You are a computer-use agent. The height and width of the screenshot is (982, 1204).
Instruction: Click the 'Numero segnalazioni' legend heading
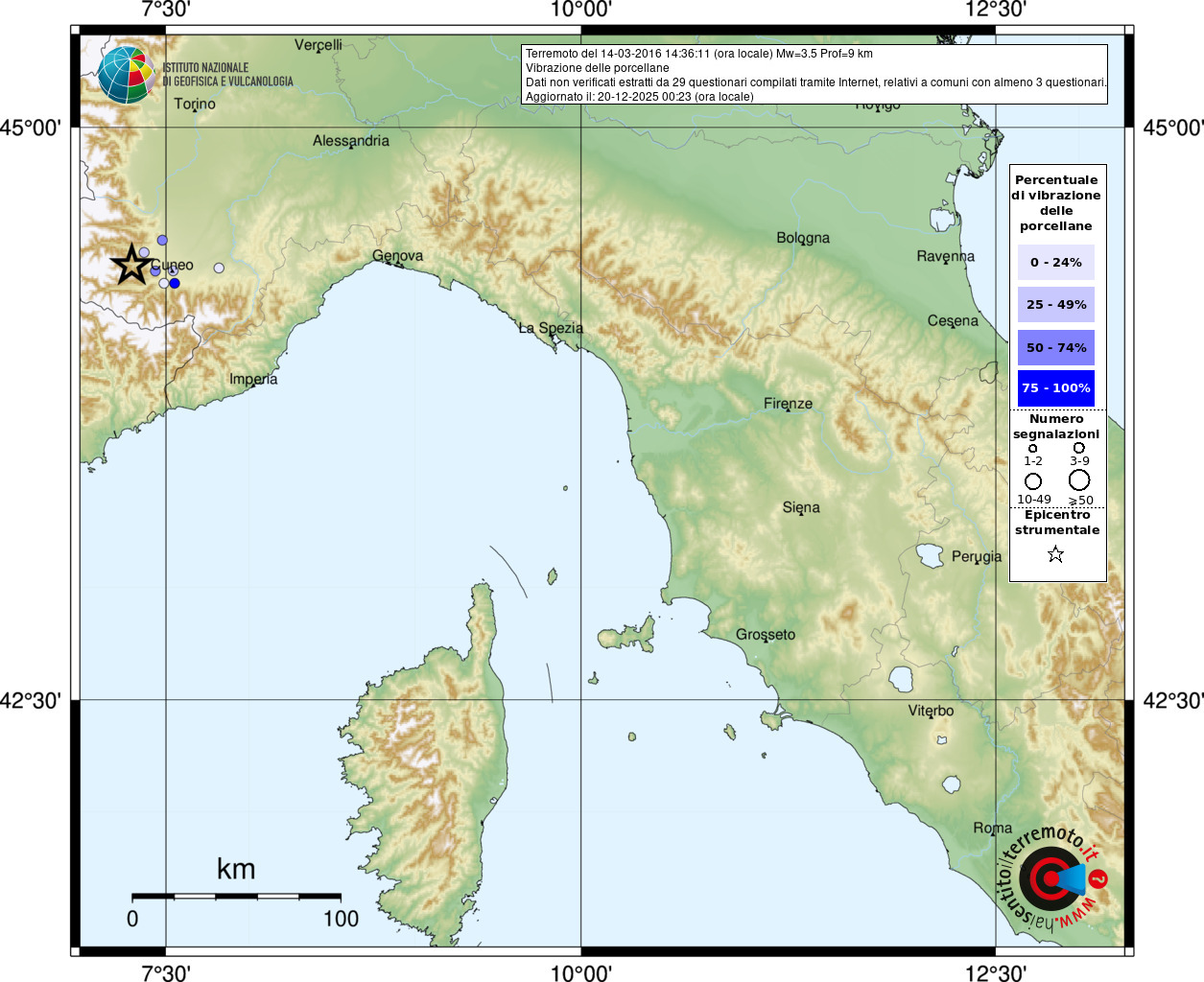point(1056,427)
